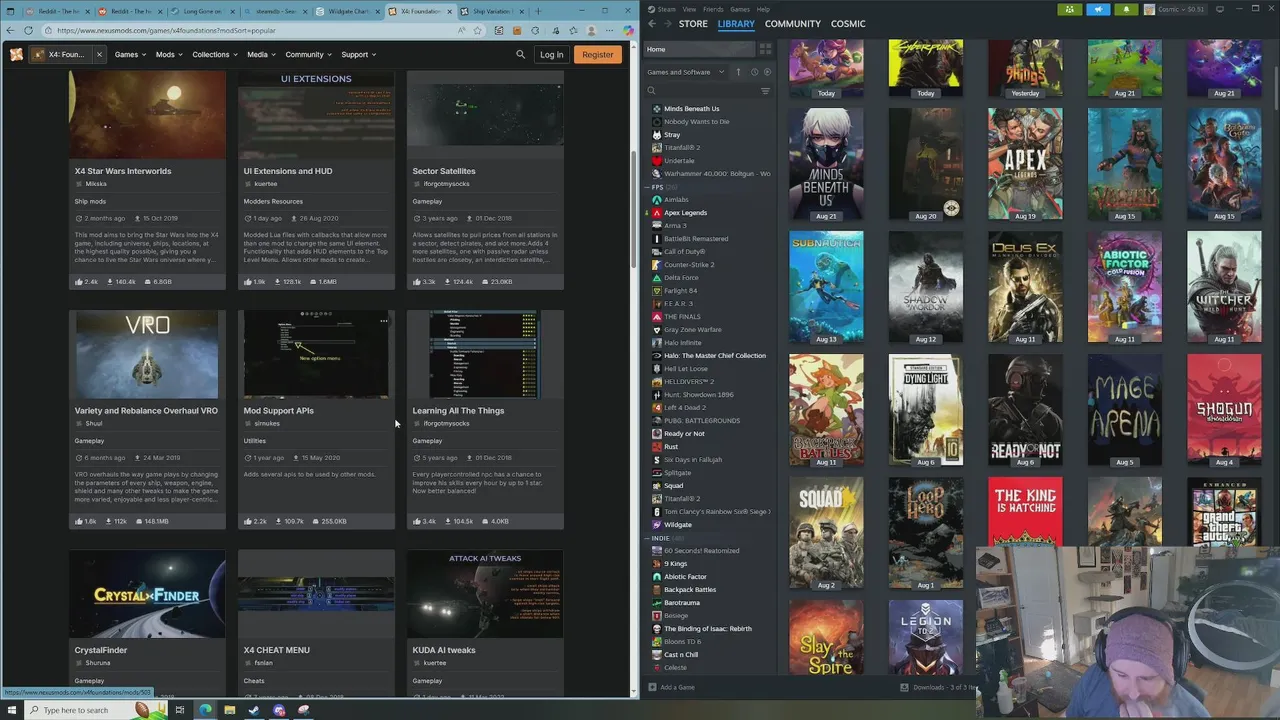Open File Explorer from the taskbar

[230, 710]
